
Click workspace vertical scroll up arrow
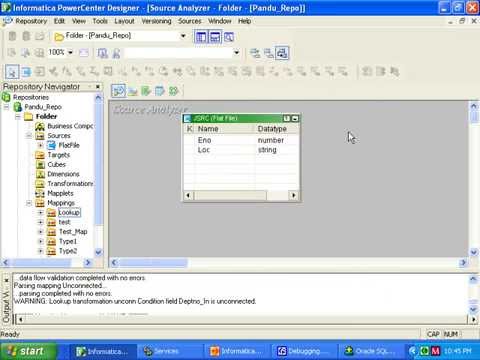[x=474, y=106]
